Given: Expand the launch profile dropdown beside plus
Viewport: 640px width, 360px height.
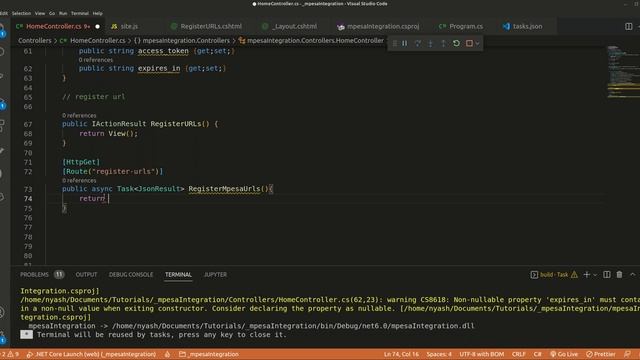Looking at the screenshot, I should pyautogui.click(x=595, y=275).
